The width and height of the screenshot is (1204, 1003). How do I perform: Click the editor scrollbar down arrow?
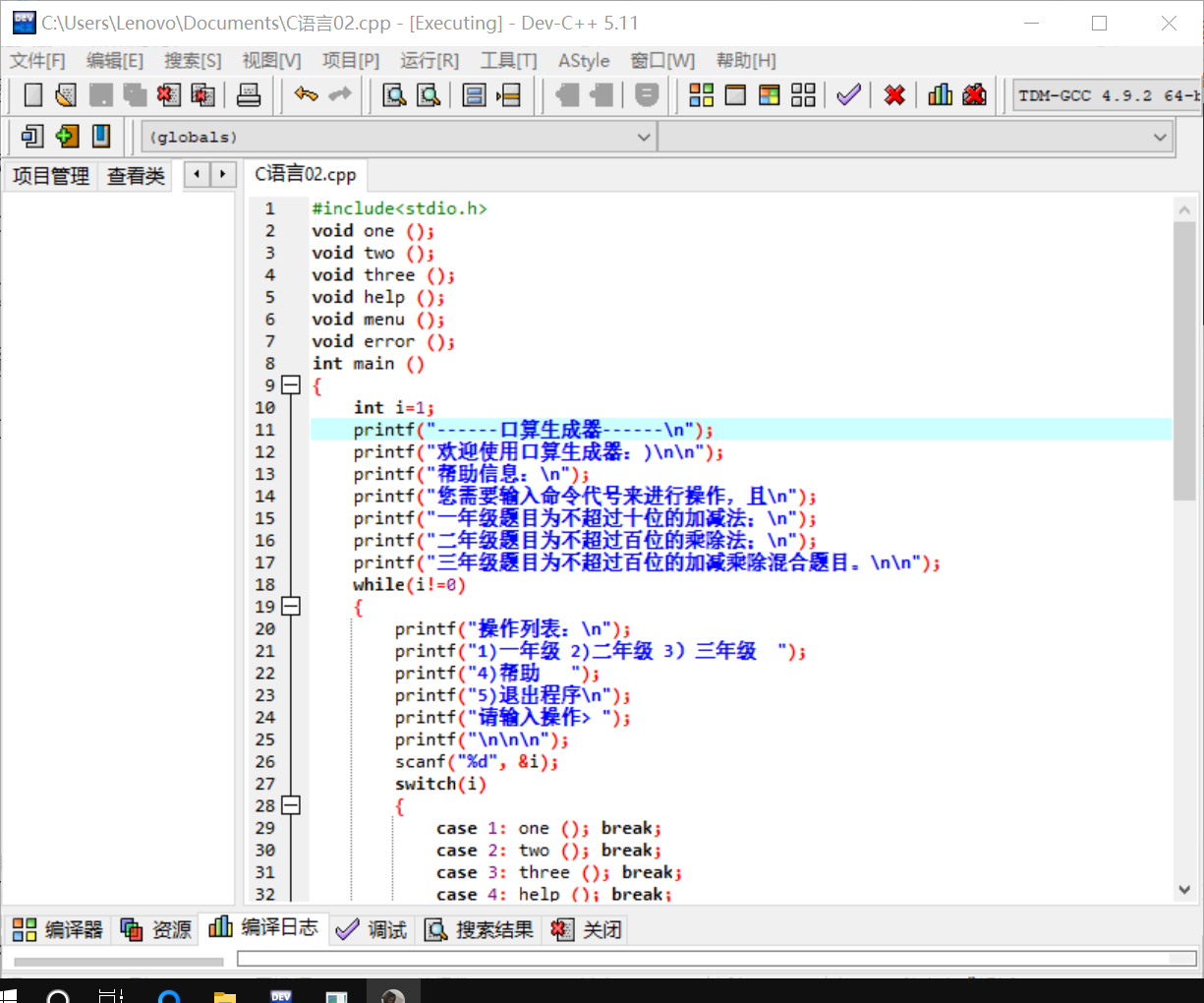click(x=1184, y=890)
